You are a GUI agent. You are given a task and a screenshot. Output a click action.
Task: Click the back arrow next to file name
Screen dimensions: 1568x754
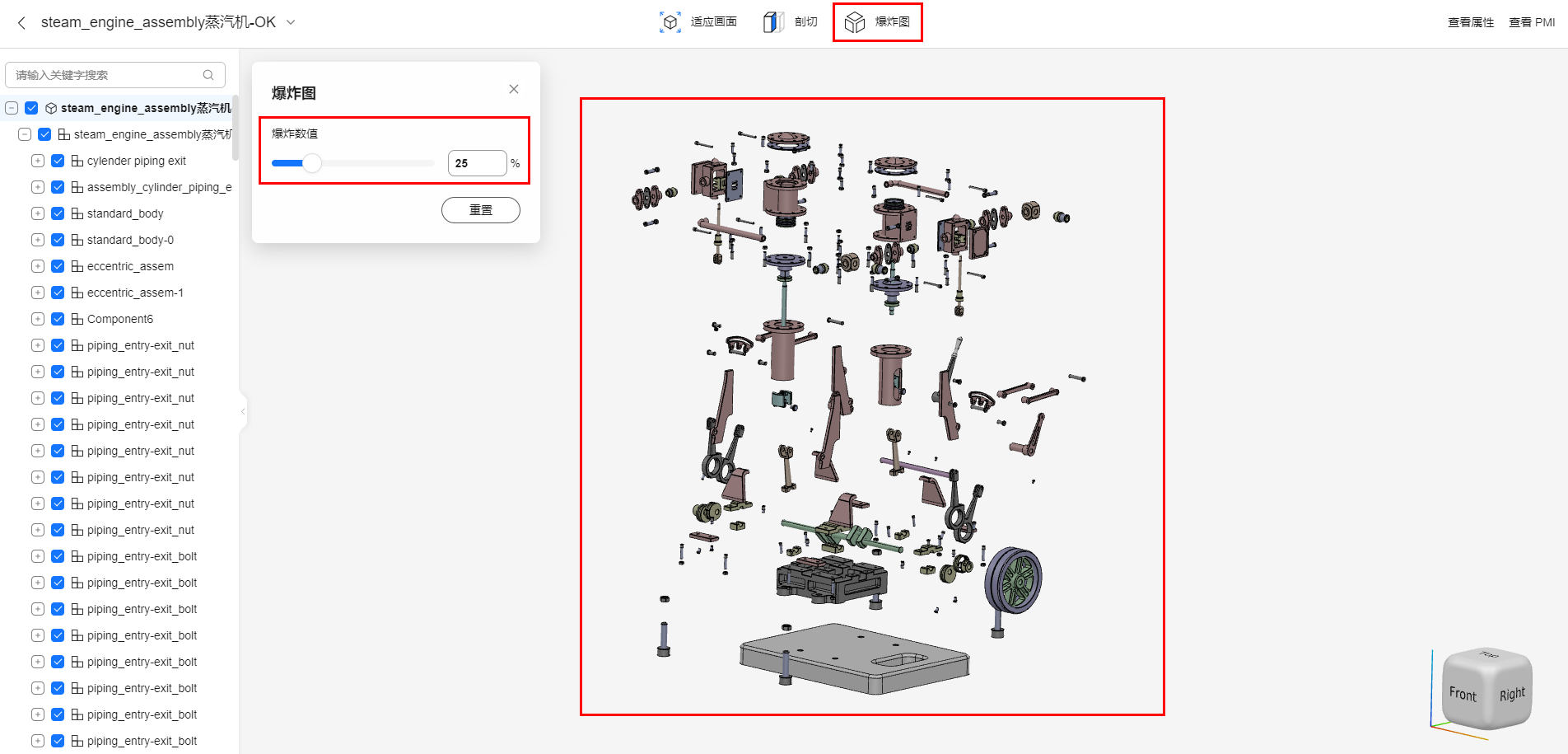coord(22,22)
